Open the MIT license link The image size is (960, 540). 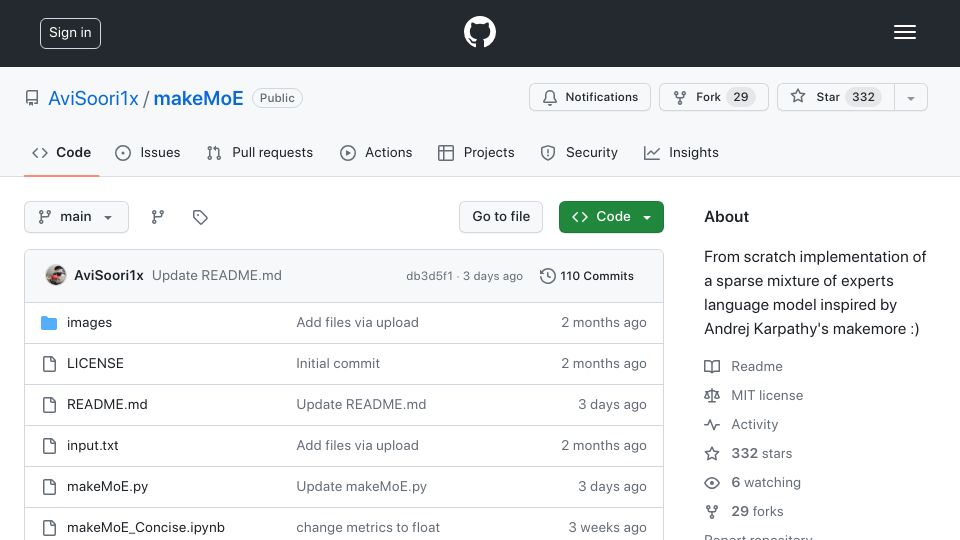[x=767, y=396]
